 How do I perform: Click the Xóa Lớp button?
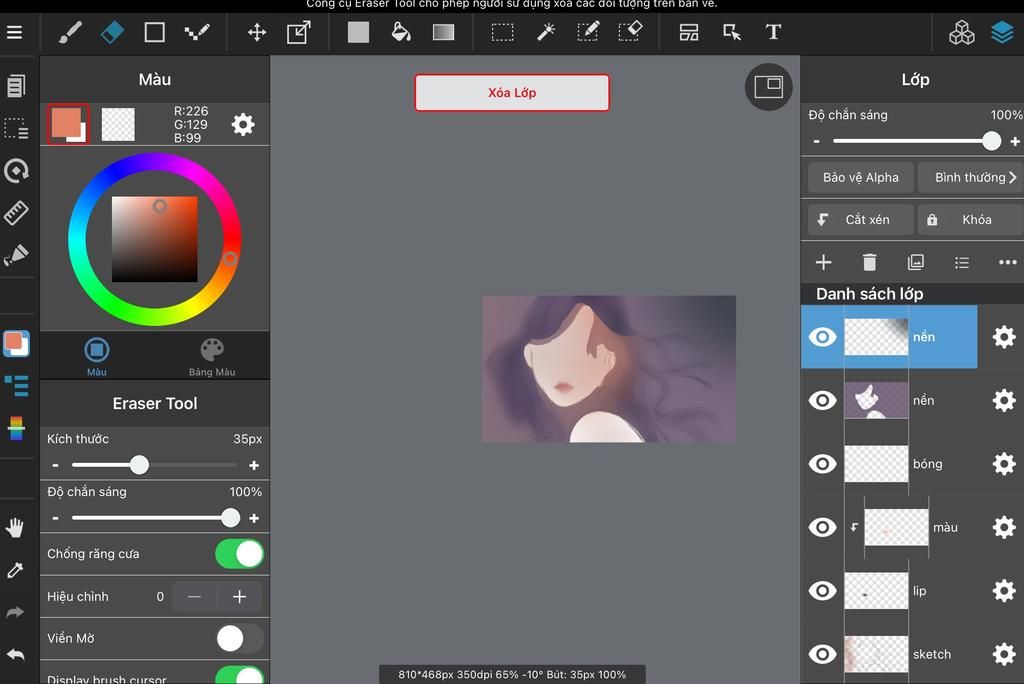tap(512, 93)
